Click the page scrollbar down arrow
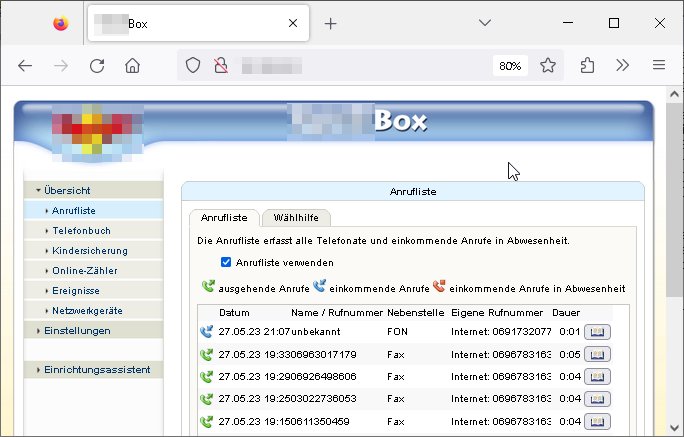 point(674,427)
